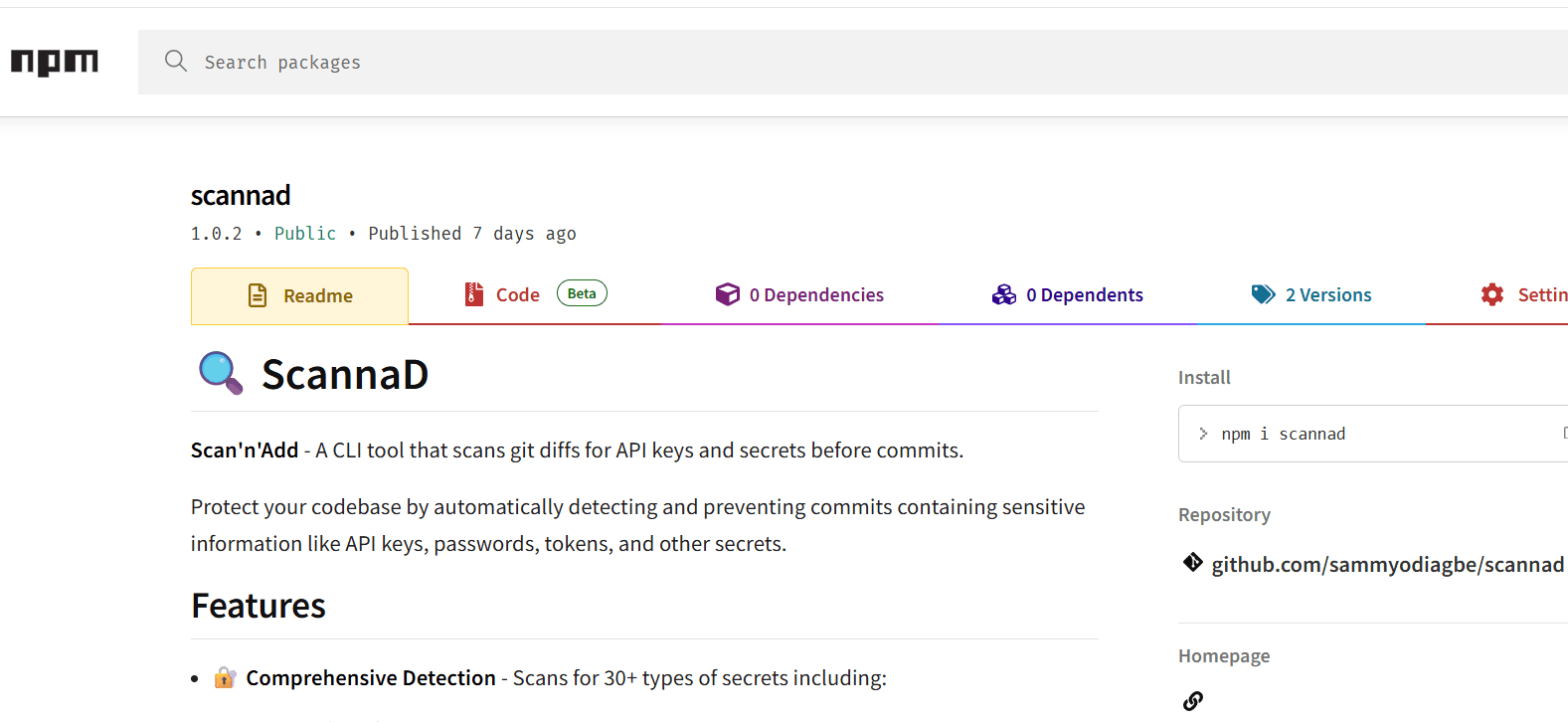This screenshot has height=722, width=1568.
Task: Open the 2 Versions tab
Action: [x=1328, y=295]
